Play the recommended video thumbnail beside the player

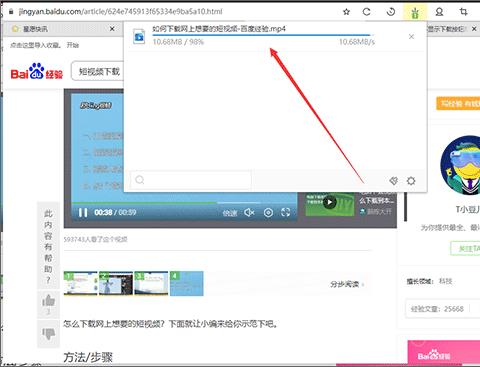[329, 202]
